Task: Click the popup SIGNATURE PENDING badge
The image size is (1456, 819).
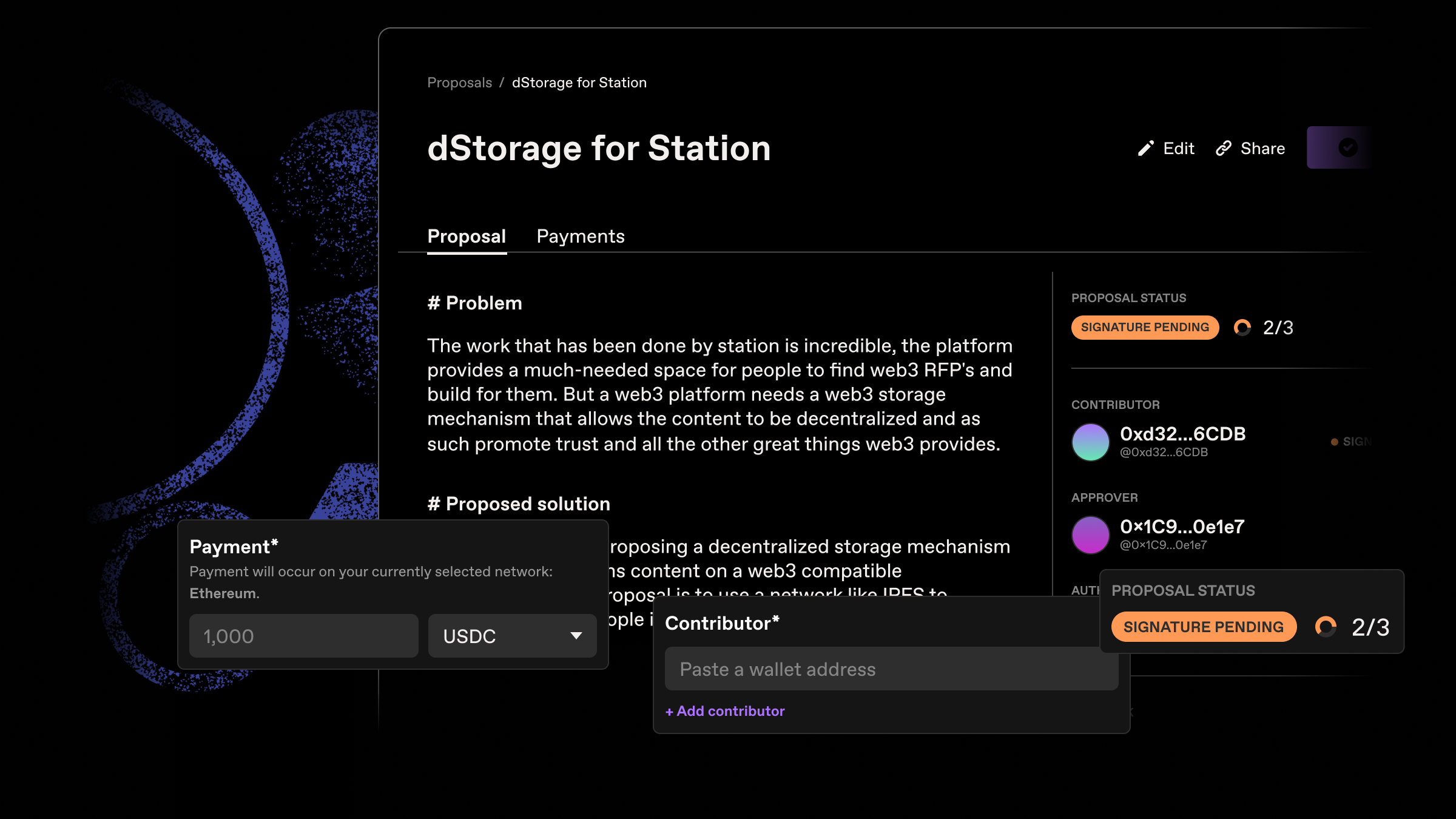Action: (1203, 627)
